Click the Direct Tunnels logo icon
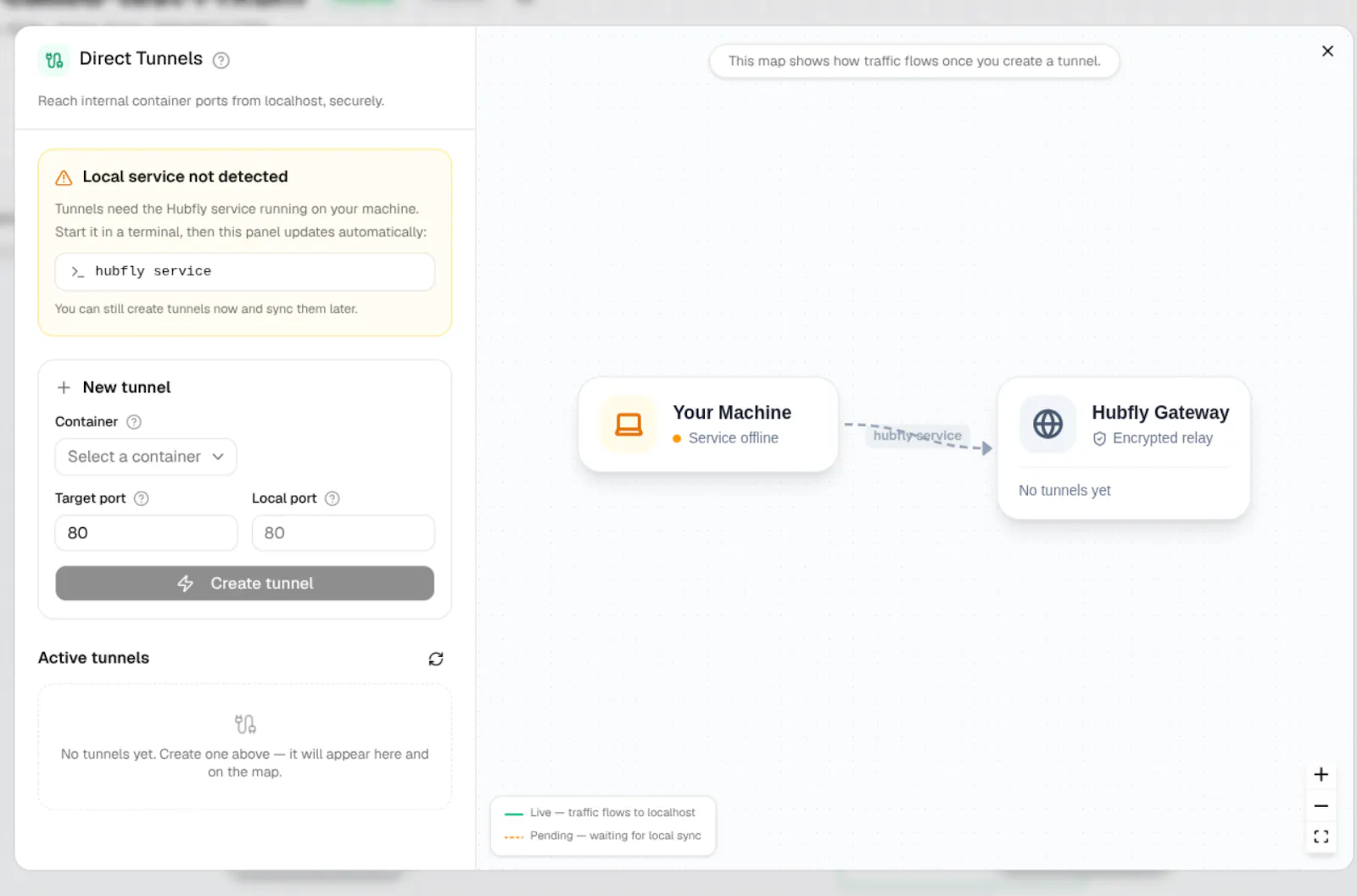Screen dimensions: 1357x896 (54, 60)
